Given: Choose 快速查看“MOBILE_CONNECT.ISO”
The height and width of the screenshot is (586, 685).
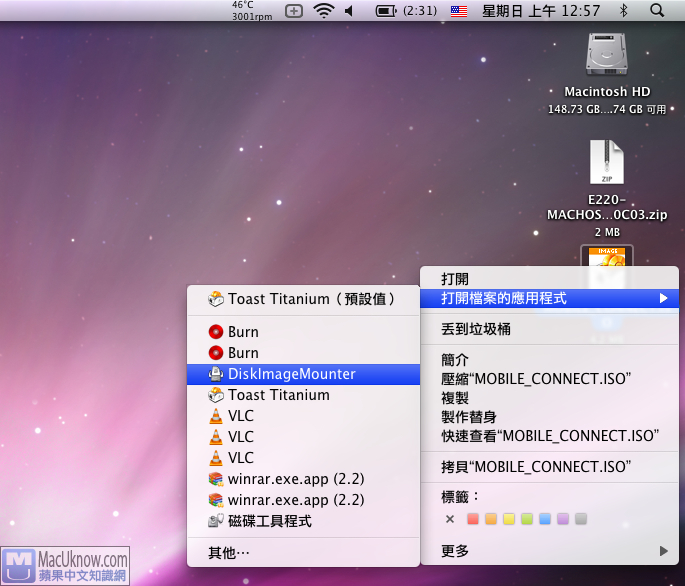Looking at the screenshot, I should [x=549, y=436].
